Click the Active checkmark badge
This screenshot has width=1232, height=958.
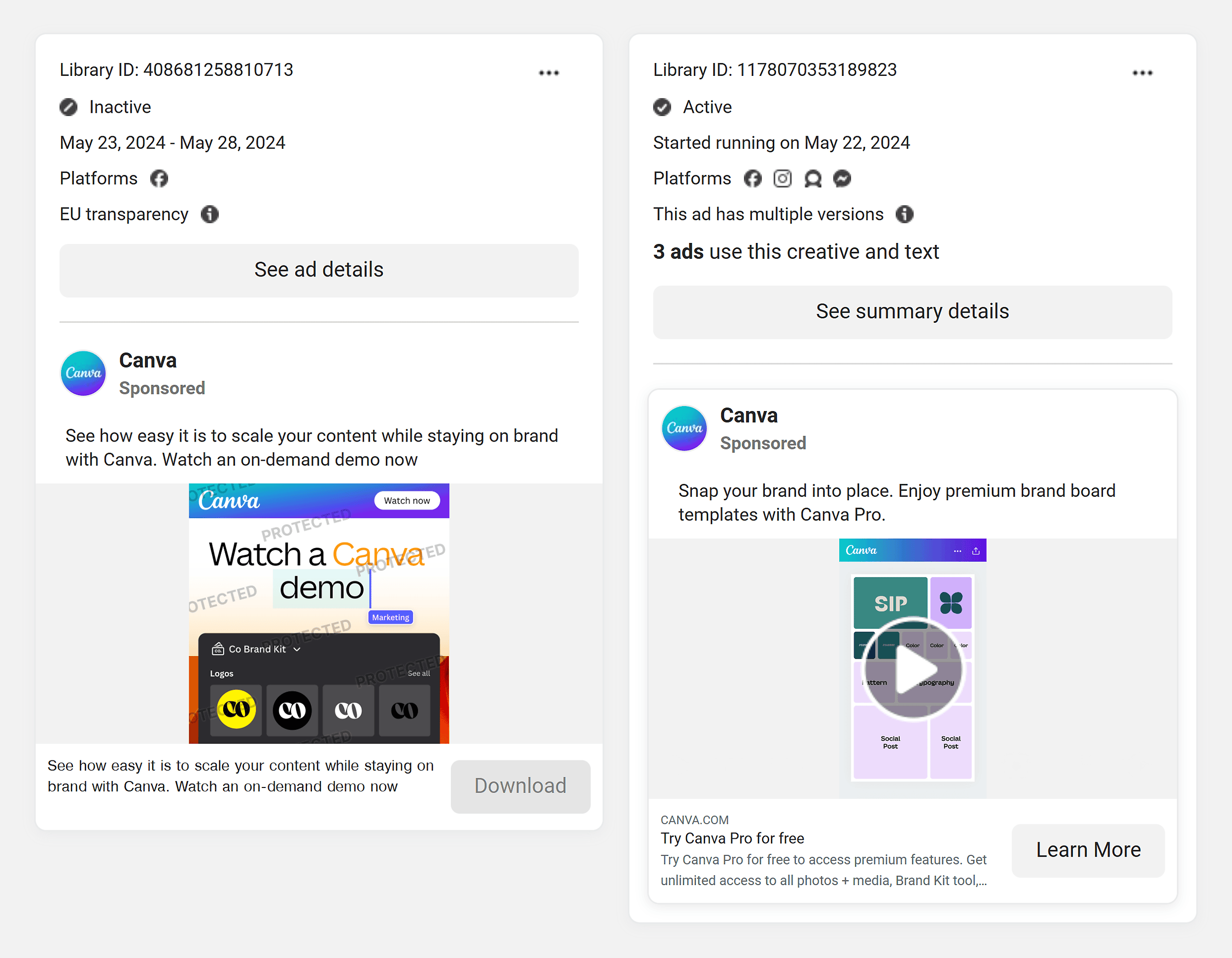pyautogui.click(x=662, y=106)
